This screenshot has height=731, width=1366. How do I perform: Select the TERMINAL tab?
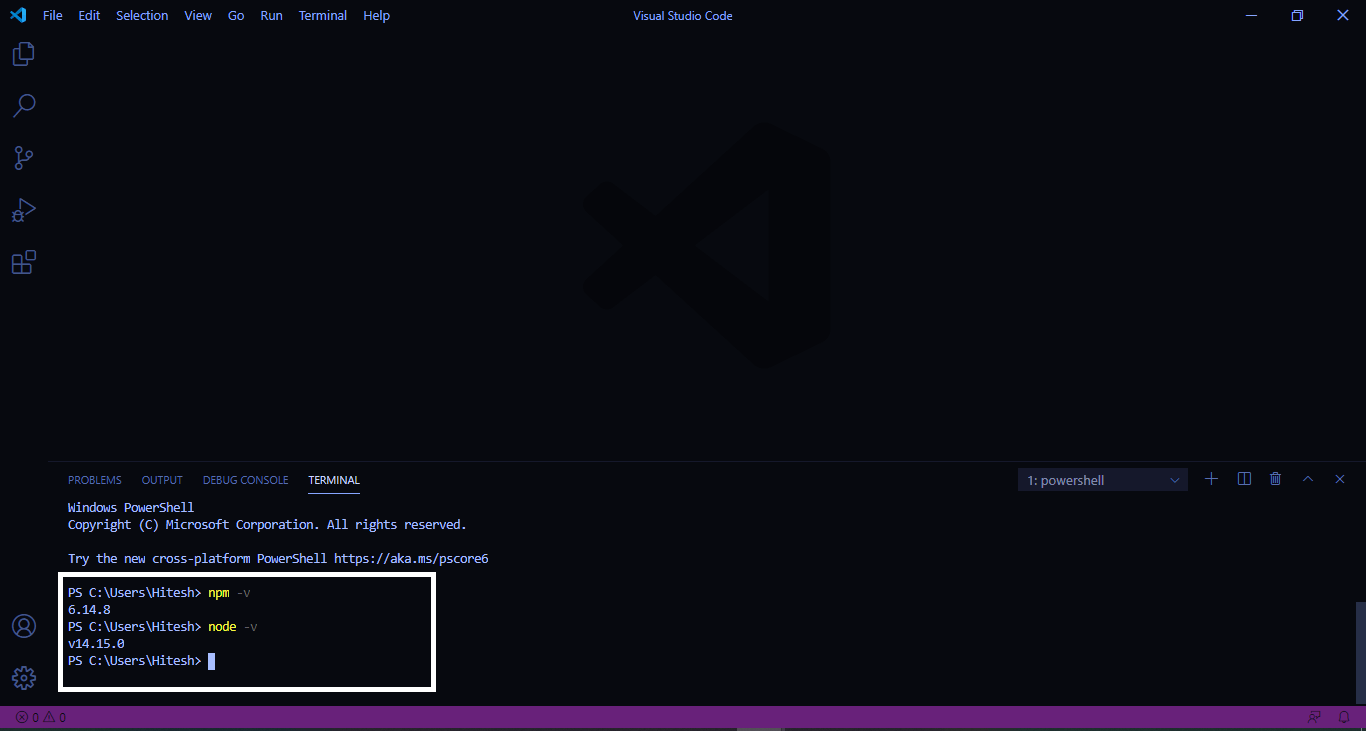click(x=334, y=480)
